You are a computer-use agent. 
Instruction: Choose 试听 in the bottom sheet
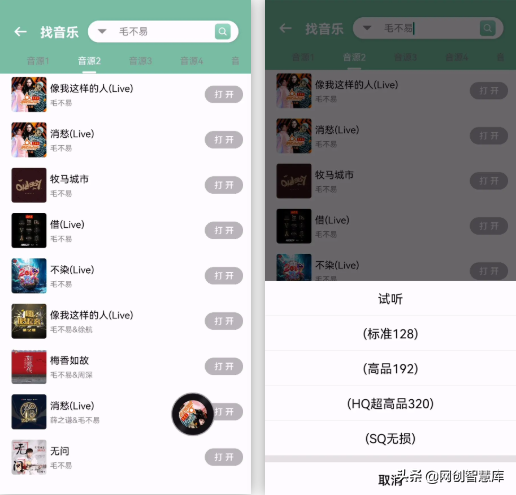coord(390,299)
